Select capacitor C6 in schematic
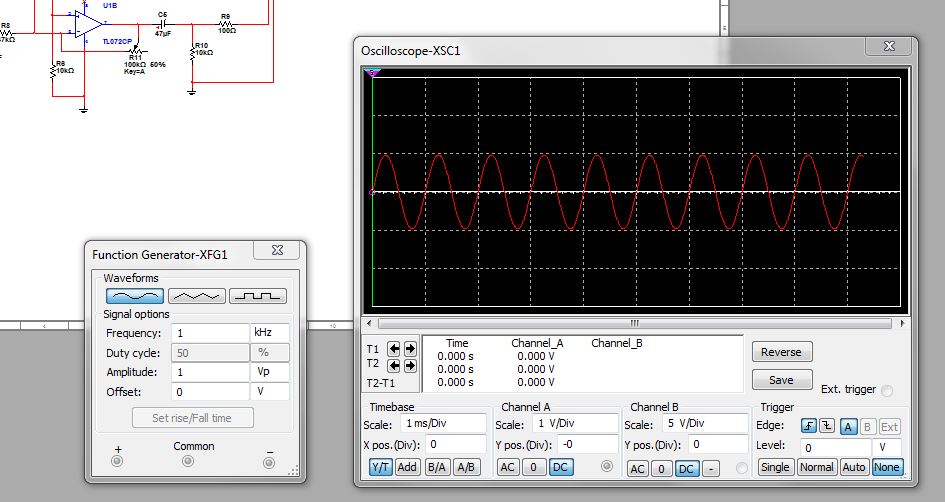Image resolution: width=945 pixels, height=502 pixels. click(162, 25)
